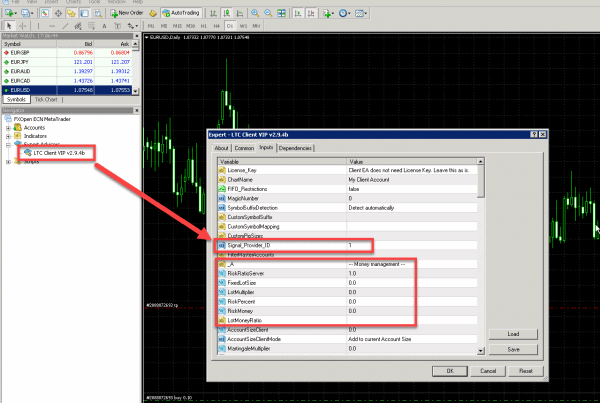Open the Dependencies tab
The height and width of the screenshot is (403, 600).
295,148
